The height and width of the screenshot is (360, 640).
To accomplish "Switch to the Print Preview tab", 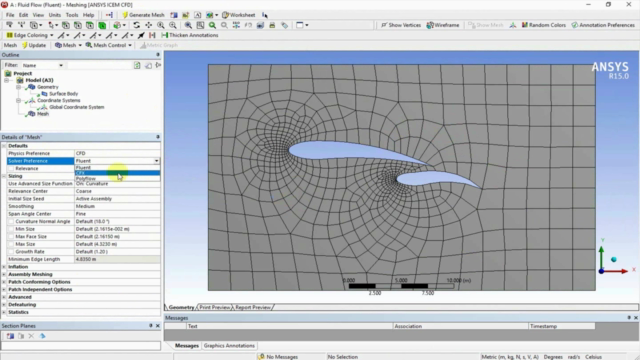I will click(215, 307).
